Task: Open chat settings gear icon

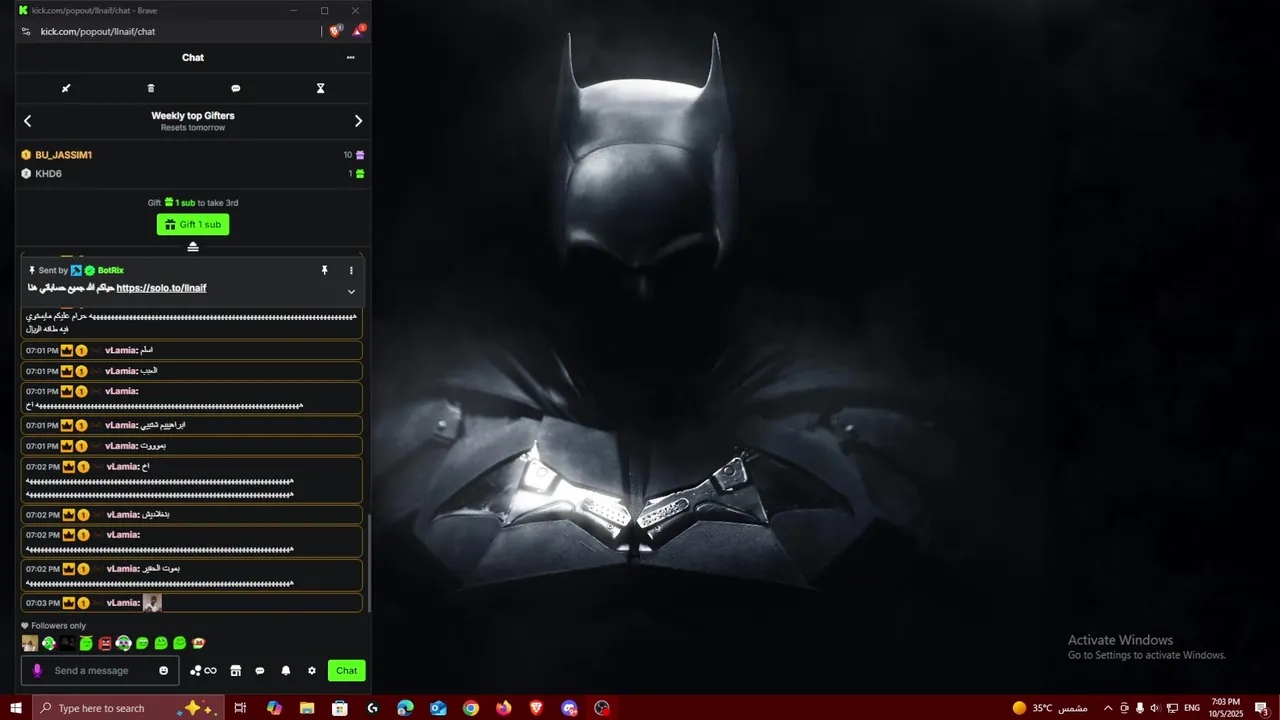Action: pos(312,671)
